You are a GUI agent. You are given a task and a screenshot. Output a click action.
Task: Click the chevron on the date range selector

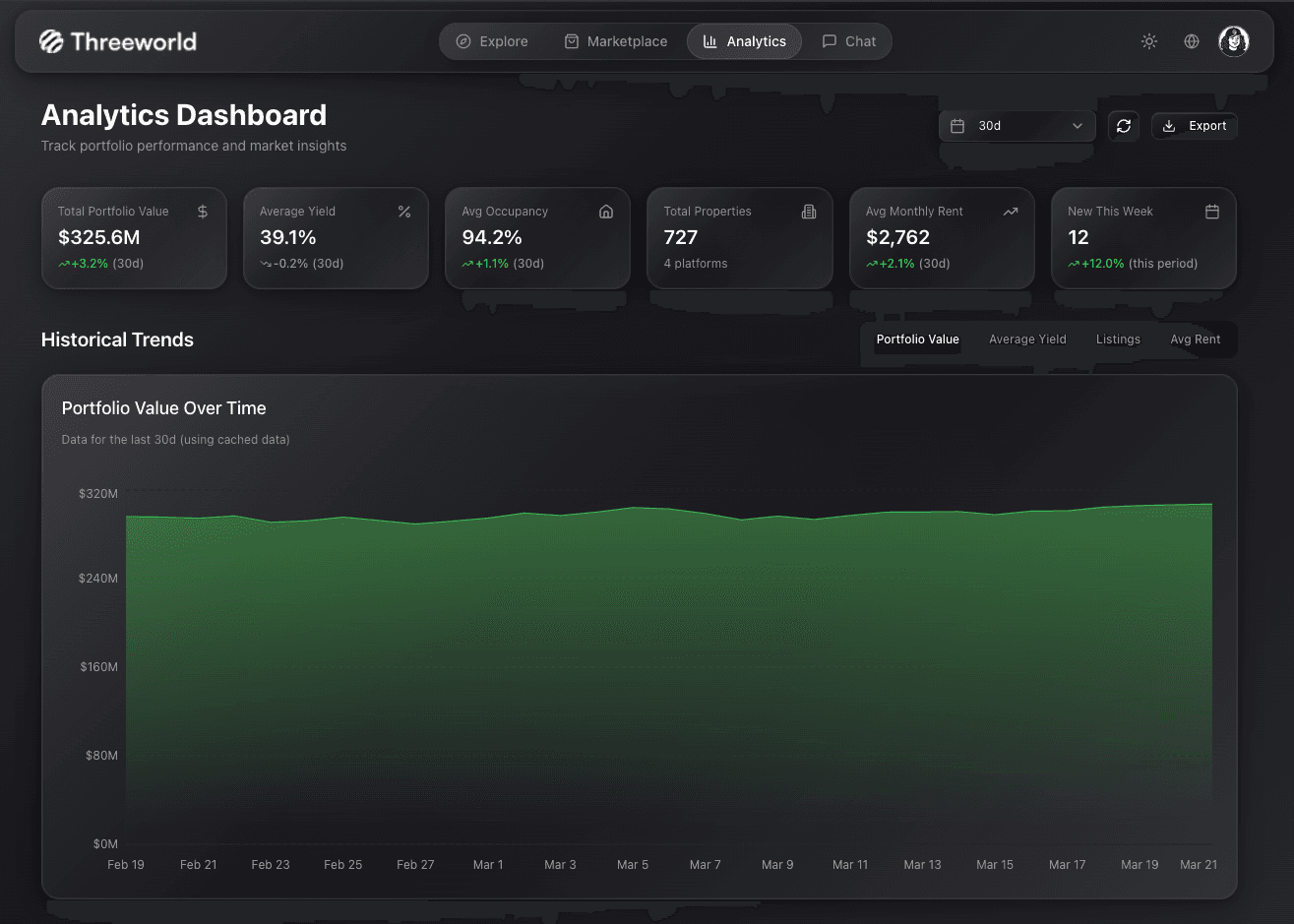[1078, 126]
